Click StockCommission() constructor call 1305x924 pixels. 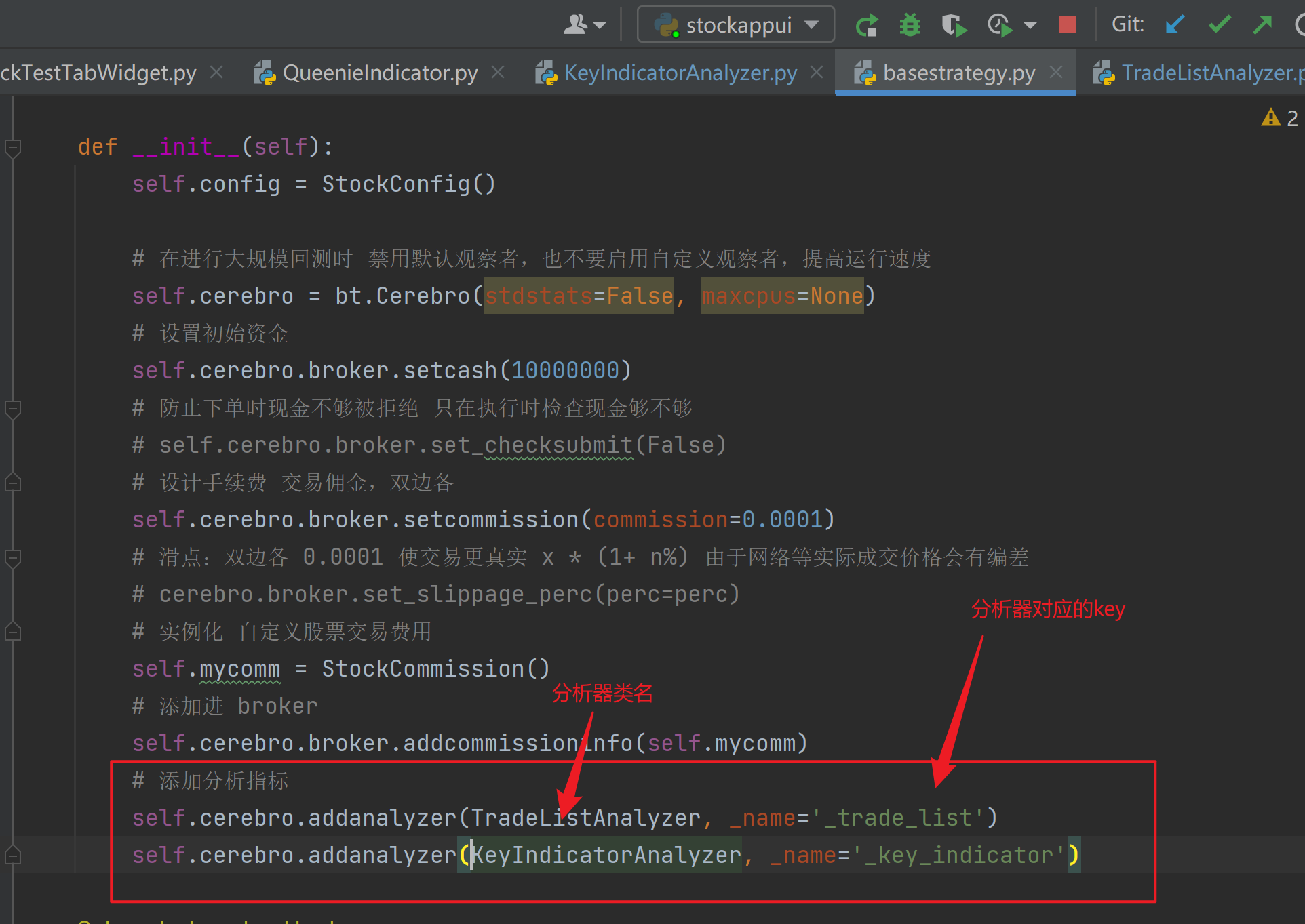[x=436, y=669]
